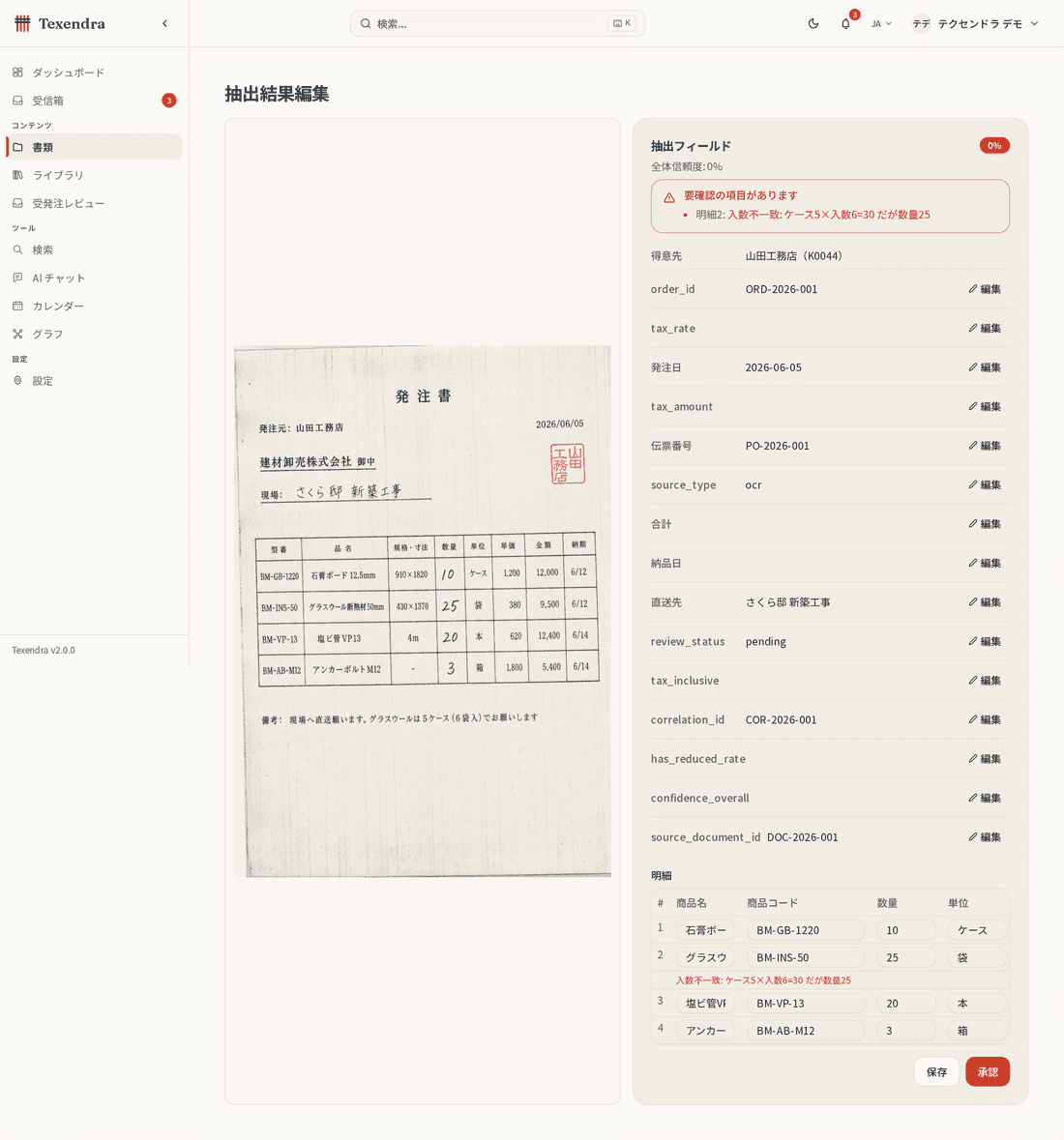Image resolution: width=1064 pixels, height=1140 pixels.
Task: Click product name field of row 1
Action: 705,930
